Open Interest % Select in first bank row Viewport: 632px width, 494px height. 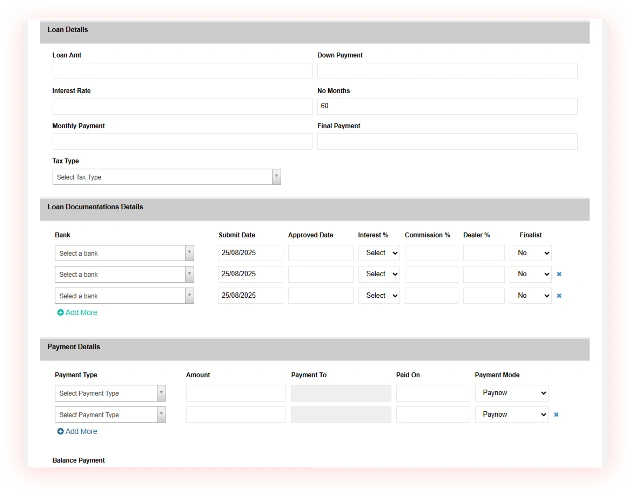coord(379,253)
